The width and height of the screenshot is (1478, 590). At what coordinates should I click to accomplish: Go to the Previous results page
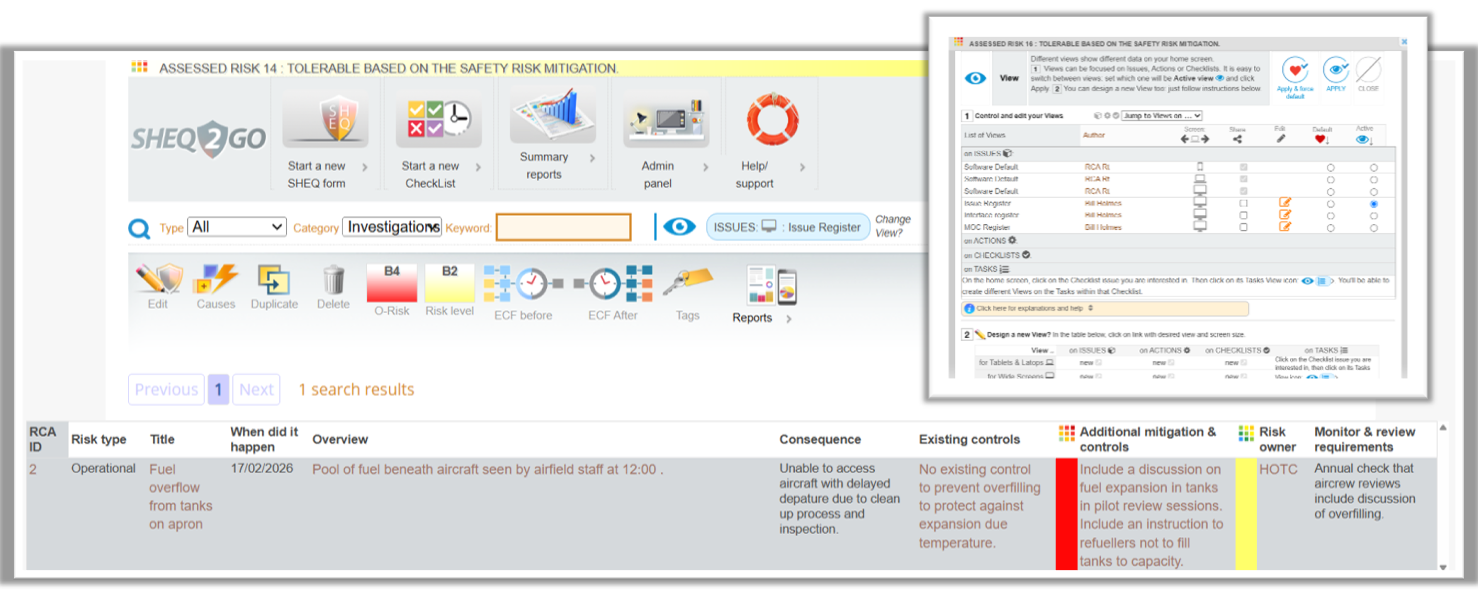click(x=166, y=390)
